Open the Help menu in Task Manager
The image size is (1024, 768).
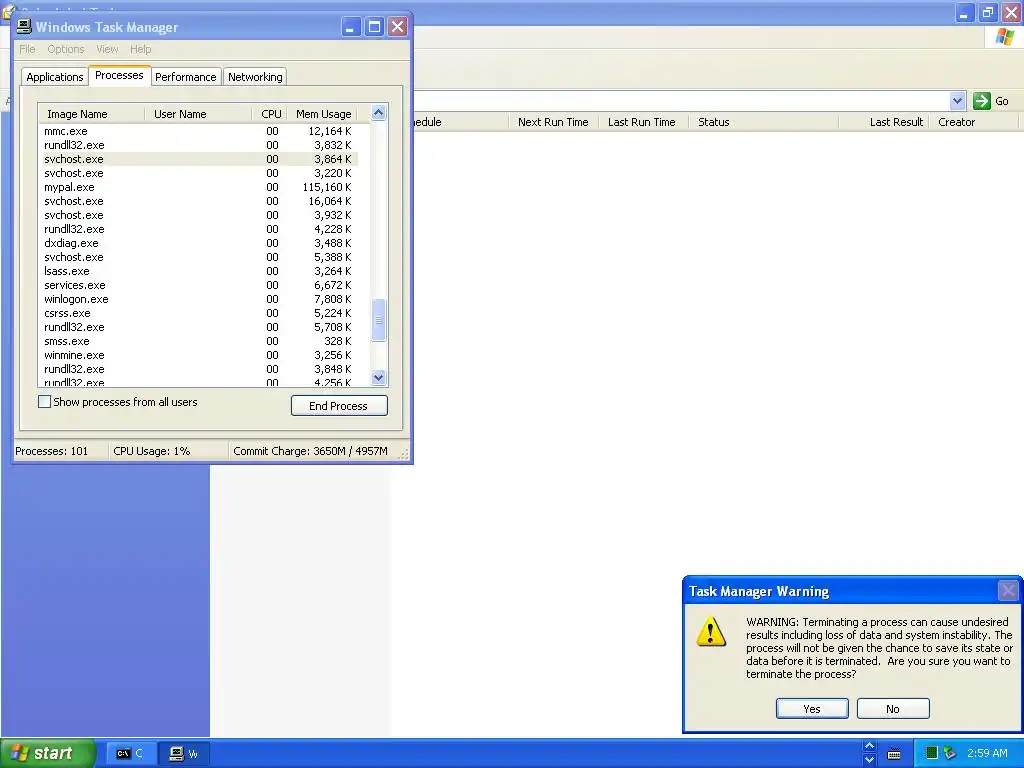[x=140, y=49]
